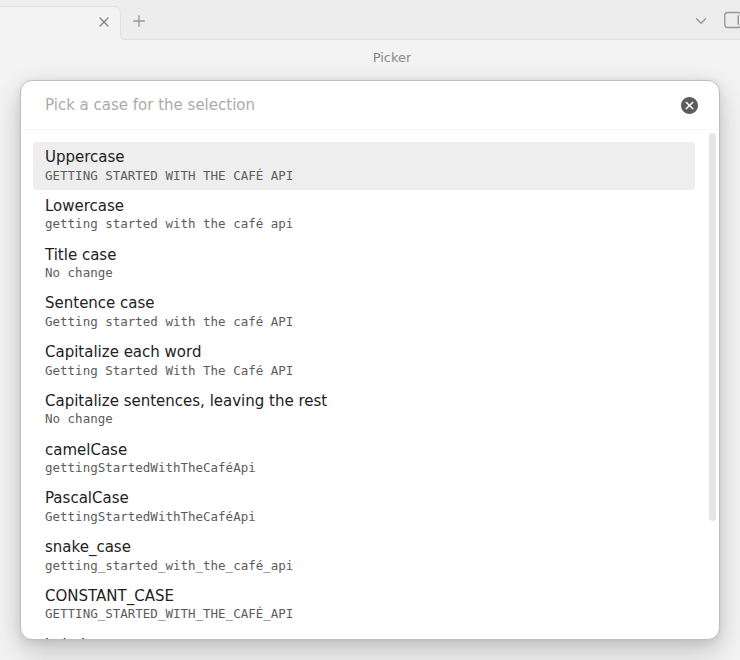The height and width of the screenshot is (660, 740).
Task: Select the Sentence case entry
Action: pos(364,312)
